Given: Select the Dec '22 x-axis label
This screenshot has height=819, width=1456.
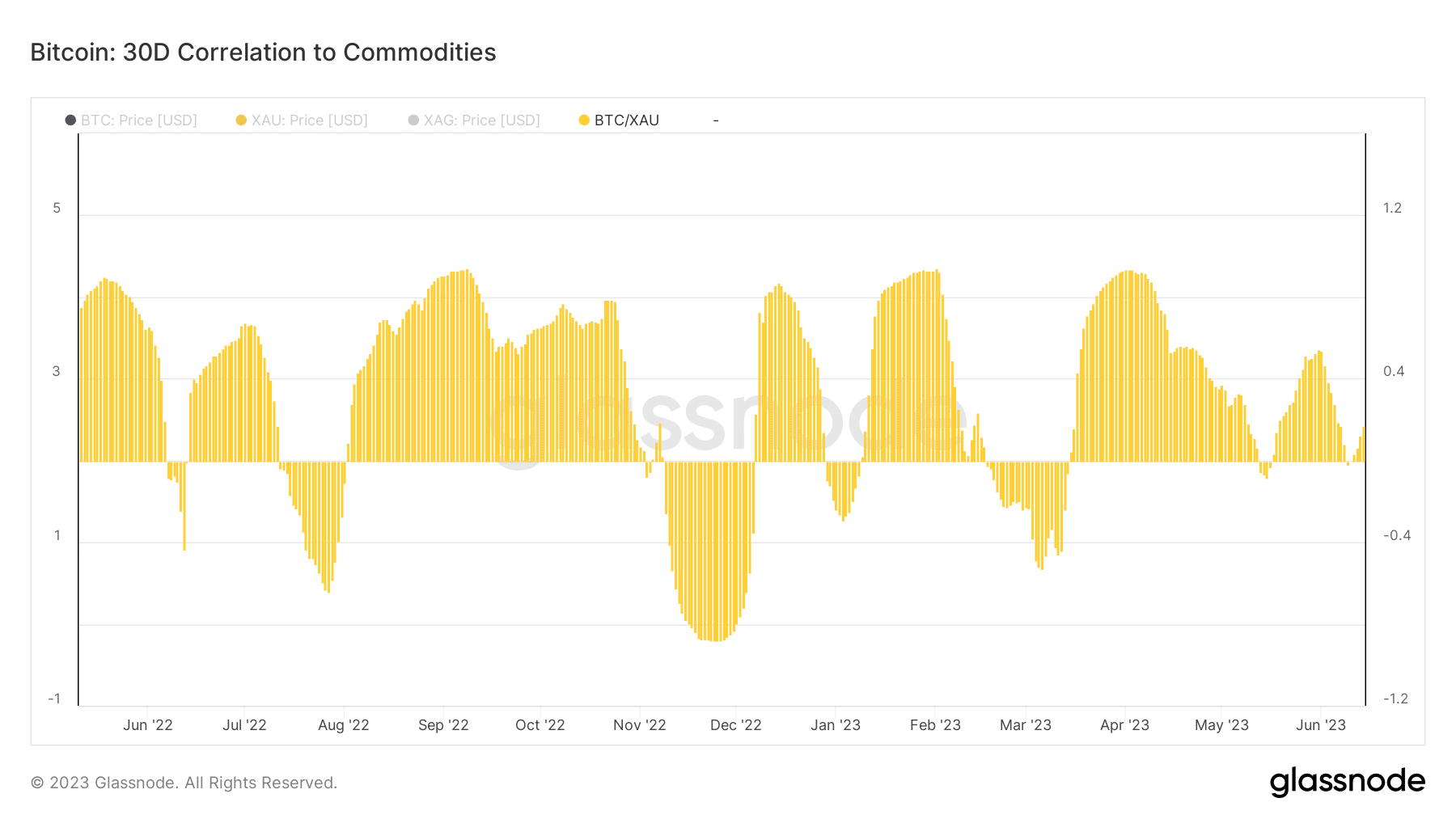Looking at the screenshot, I should [736, 725].
